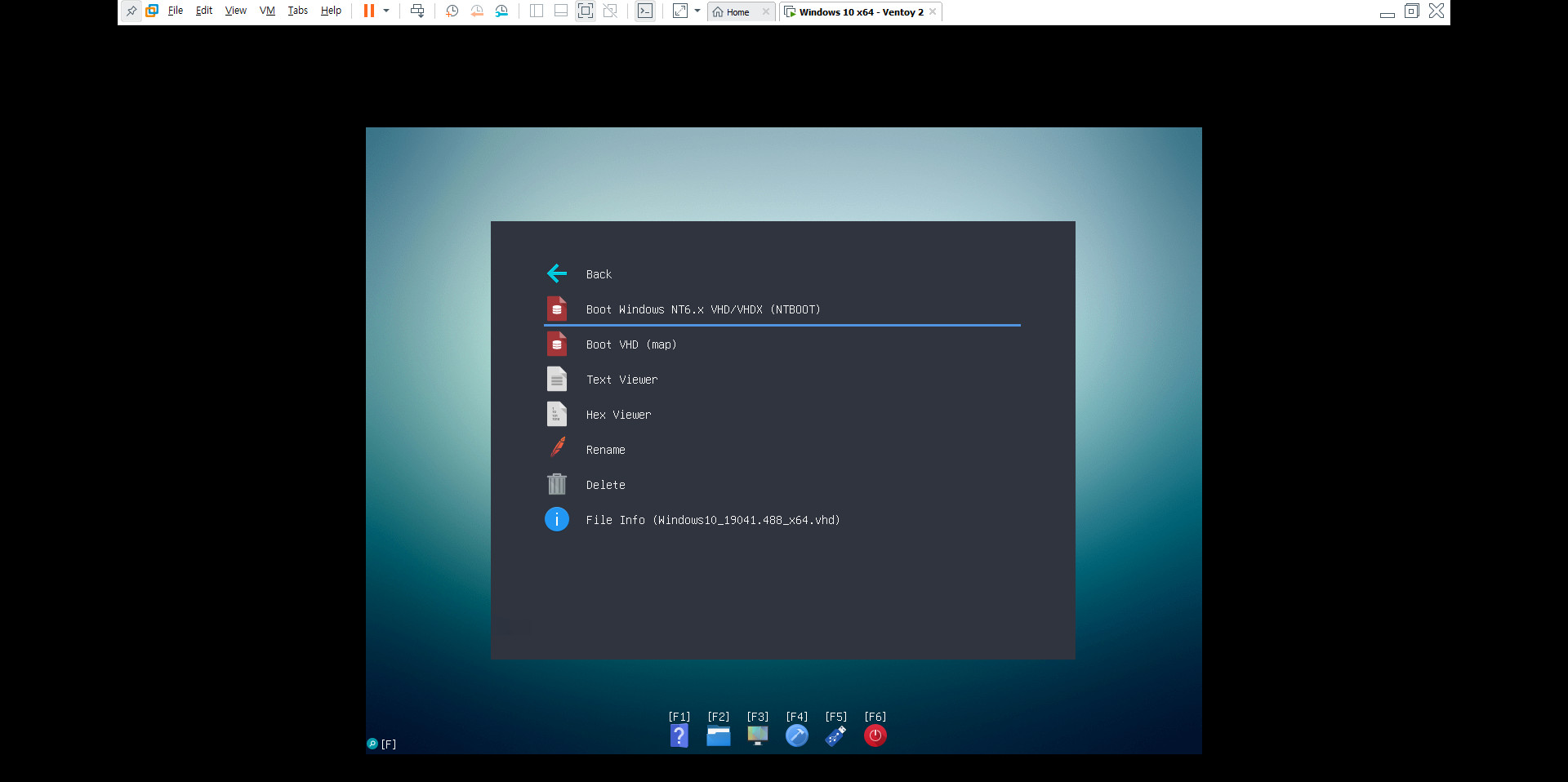Click the trash can Delete icon

[x=557, y=484]
